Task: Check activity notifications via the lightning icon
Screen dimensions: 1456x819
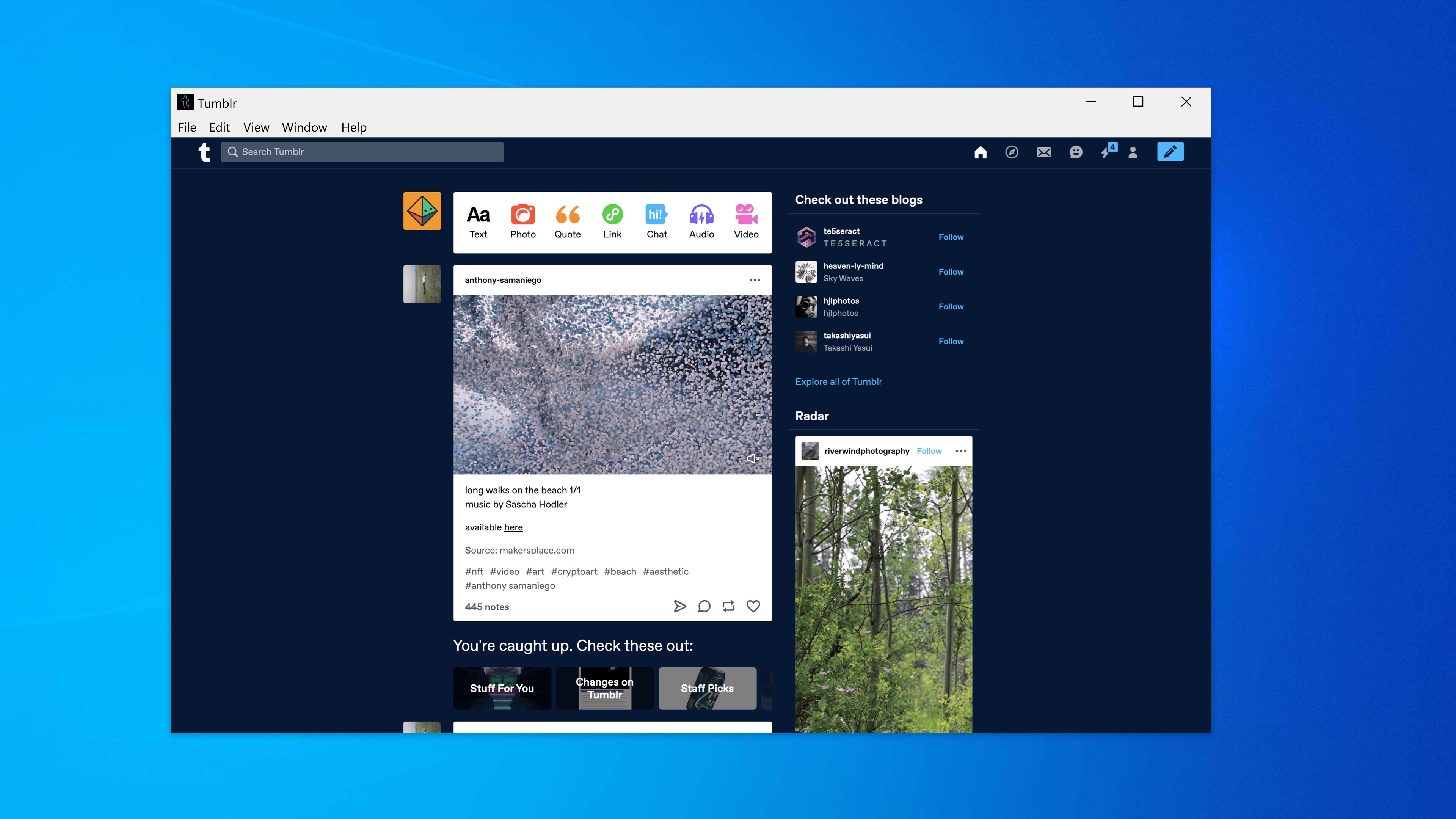Action: pyautogui.click(x=1108, y=152)
